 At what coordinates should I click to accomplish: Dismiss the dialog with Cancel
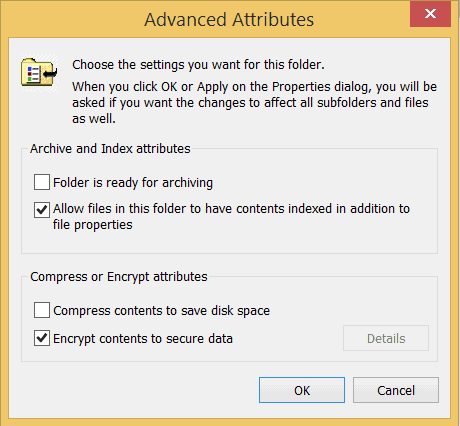pyautogui.click(x=396, y=390)
